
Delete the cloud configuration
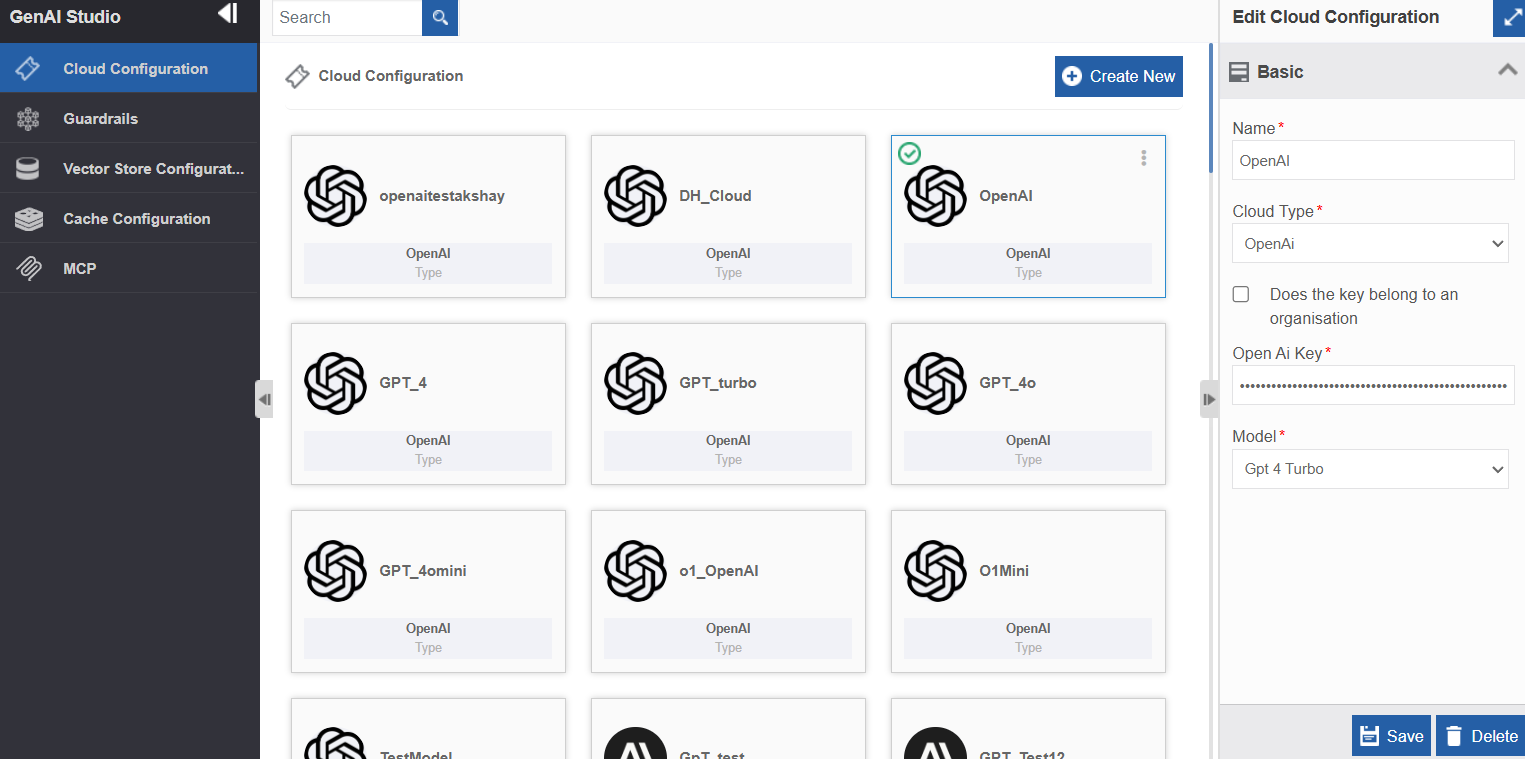(x=1481, y=736)
